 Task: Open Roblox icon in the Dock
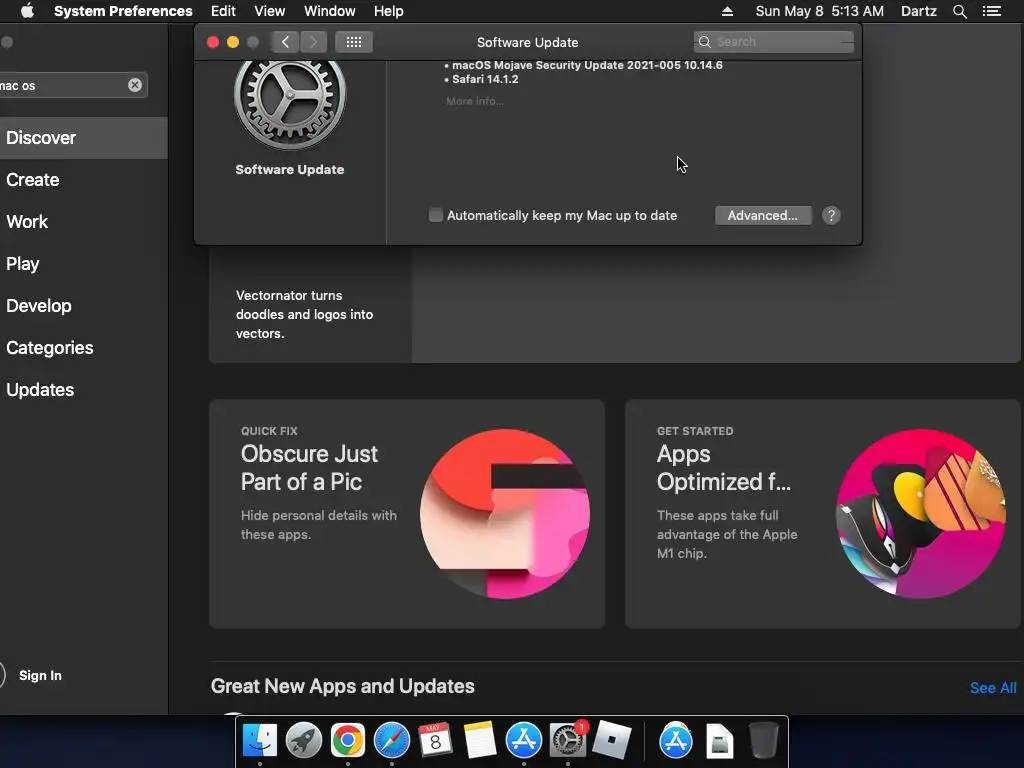(x=611, y=740)
